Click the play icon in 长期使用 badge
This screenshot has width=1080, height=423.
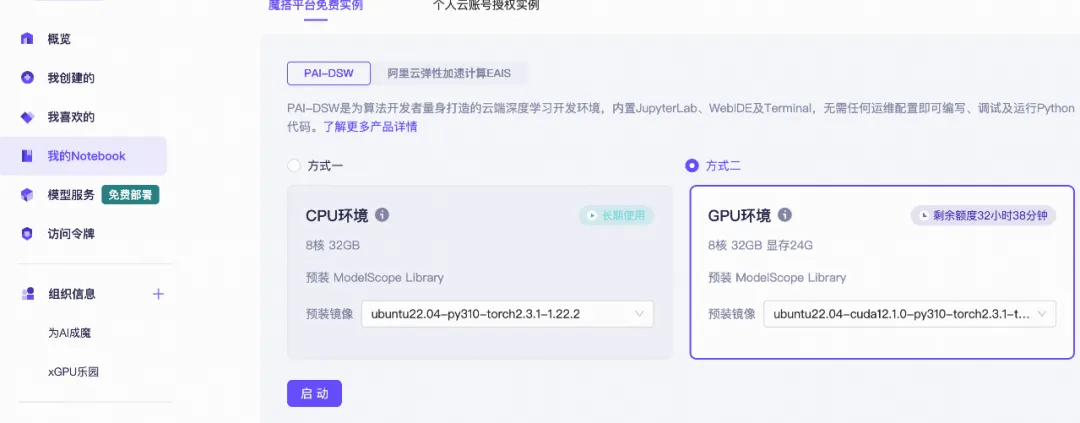[x=591, y=216]
